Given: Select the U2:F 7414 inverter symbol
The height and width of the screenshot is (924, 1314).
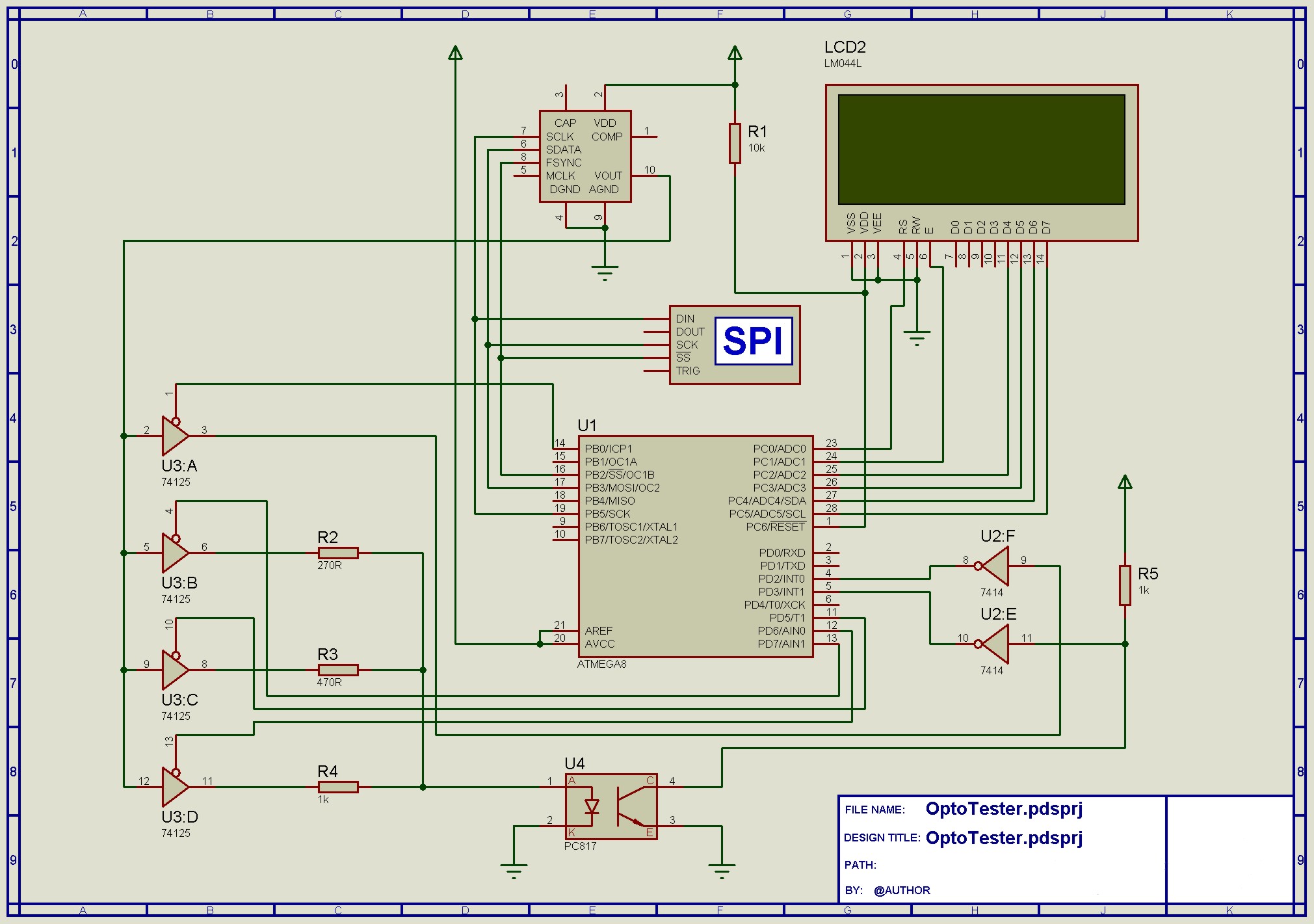Looking at the screenshot, I should click(x=993, y=566).
